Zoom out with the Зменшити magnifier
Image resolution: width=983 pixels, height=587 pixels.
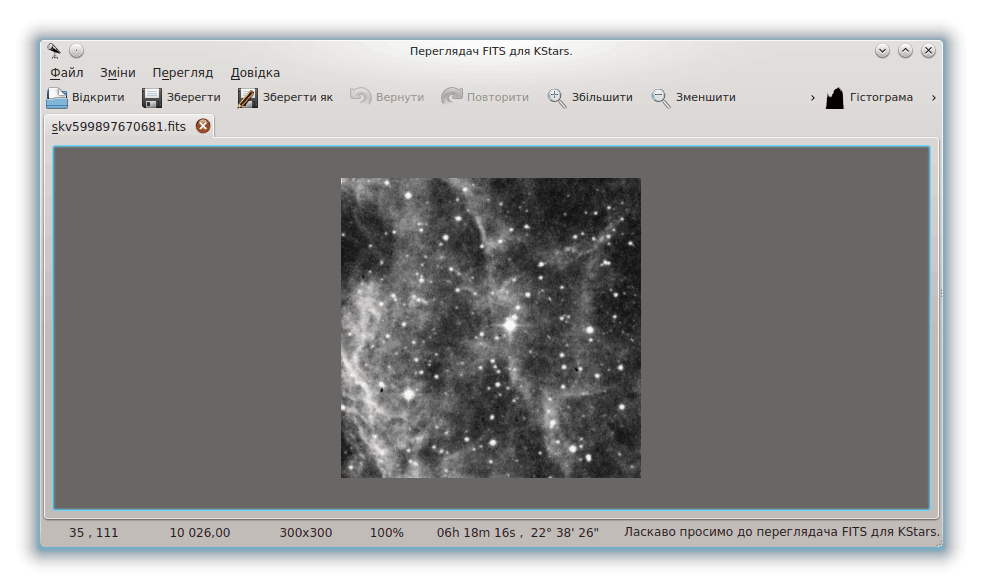[x=661, y=98]
